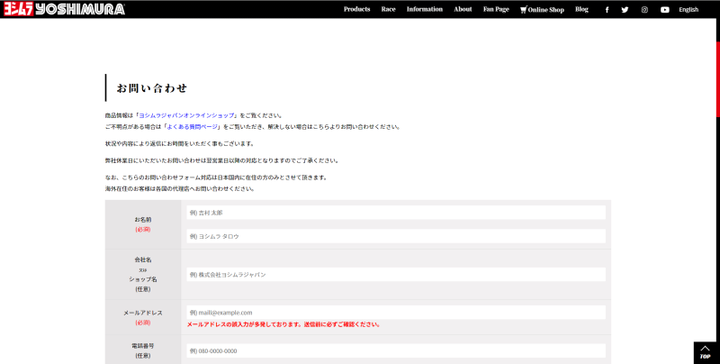Open the Instagram icon in the header
The image size is (720, 364).
click(x=644, y=10)
